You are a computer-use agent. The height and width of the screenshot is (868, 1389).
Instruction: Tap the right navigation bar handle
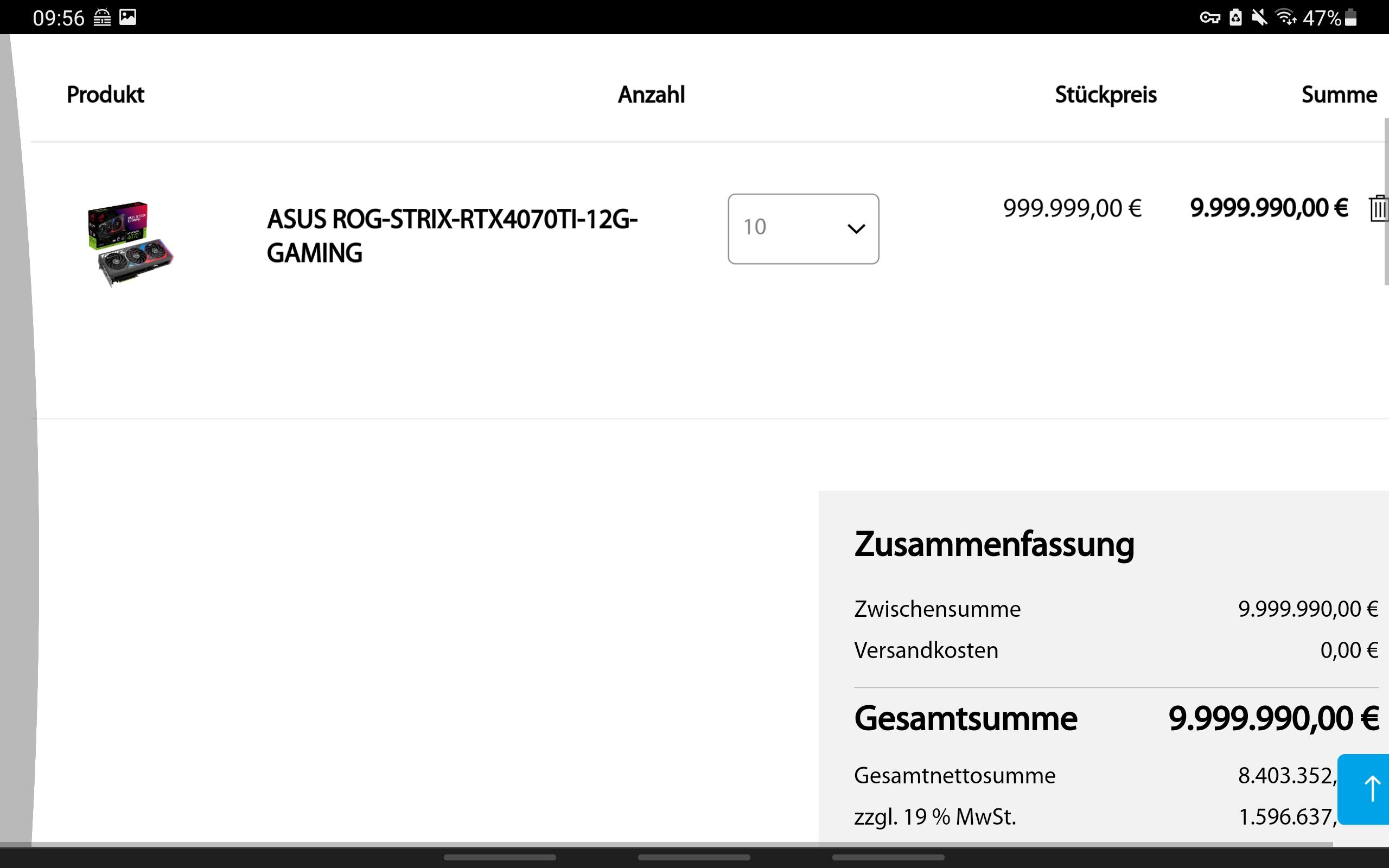click(x=889, y=857)
